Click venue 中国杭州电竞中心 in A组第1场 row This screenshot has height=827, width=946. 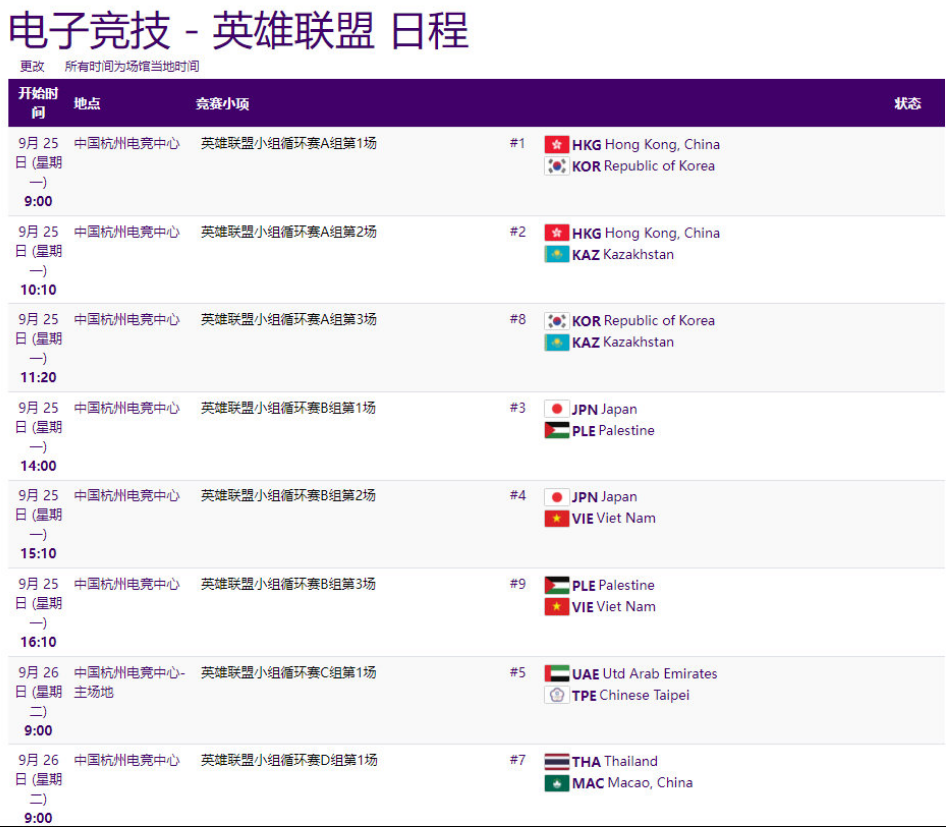pyautogui.click(x=127, y=144)
